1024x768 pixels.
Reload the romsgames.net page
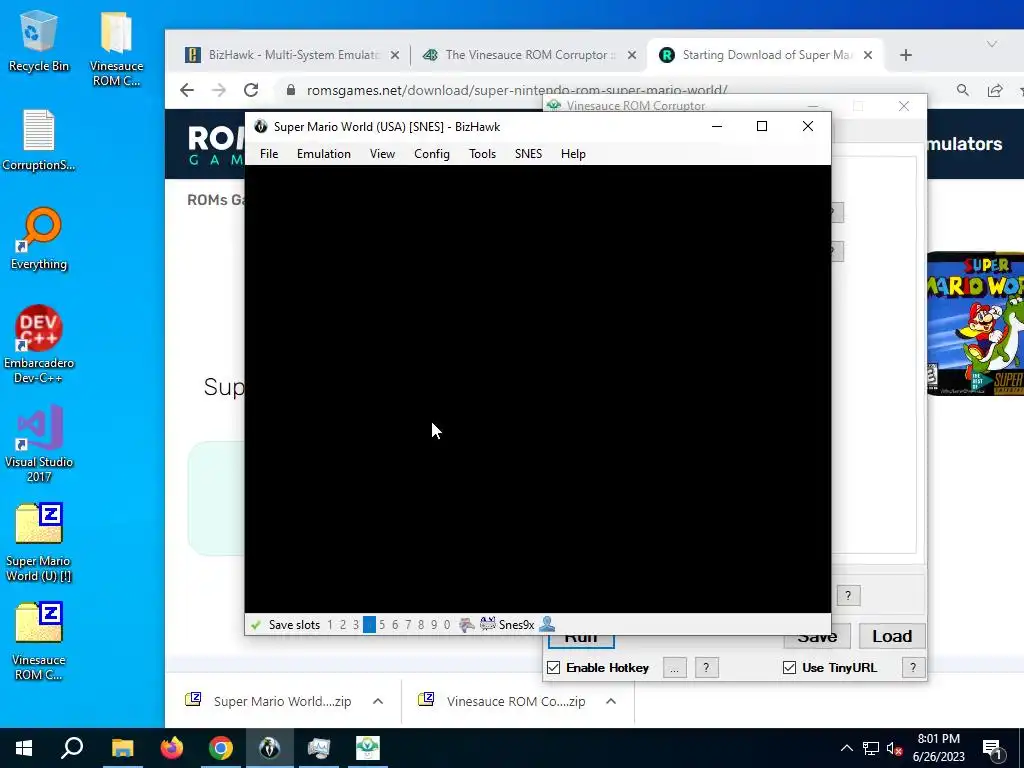point(251,90)
